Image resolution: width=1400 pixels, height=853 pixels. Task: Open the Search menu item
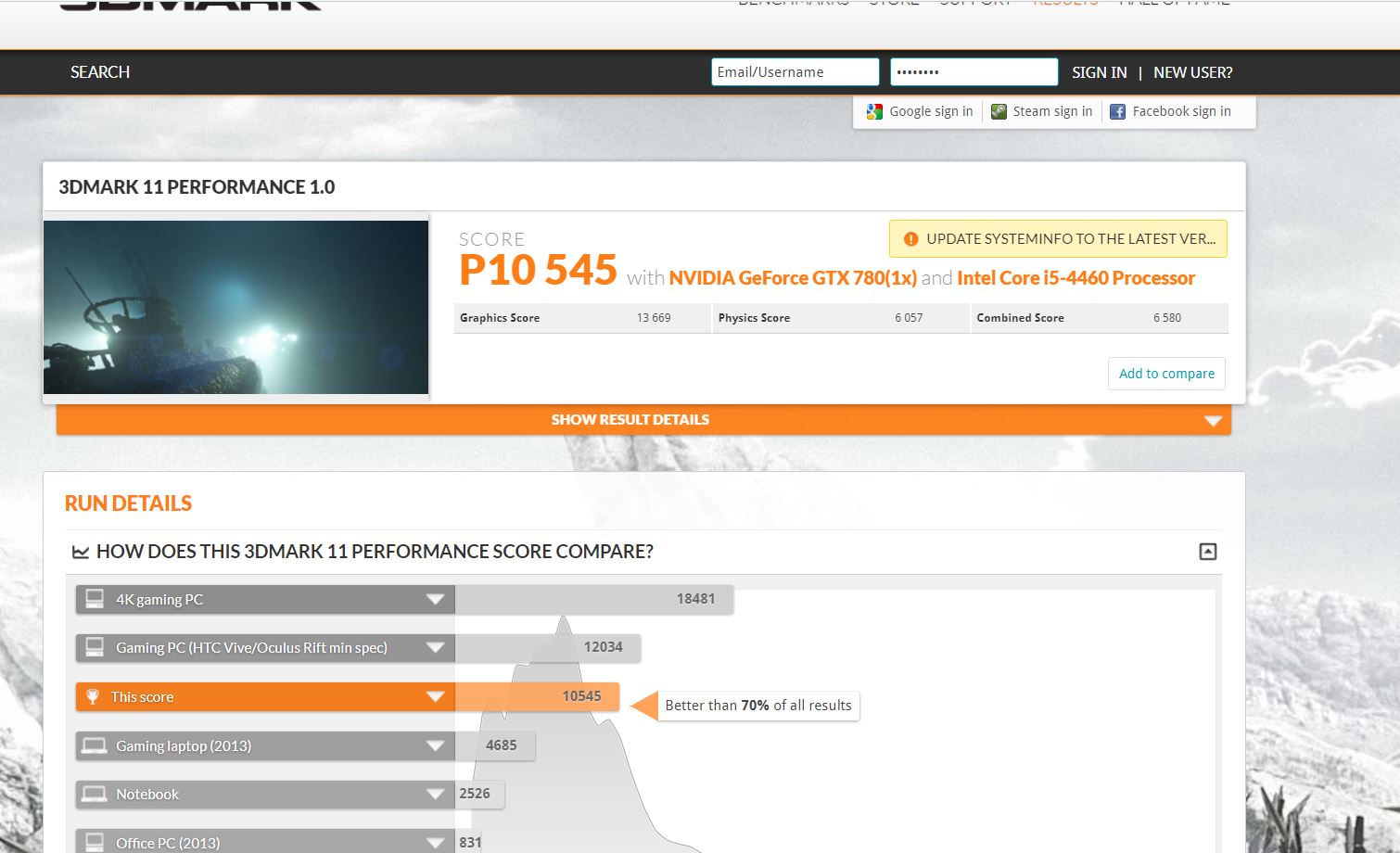tap(100, 72)
